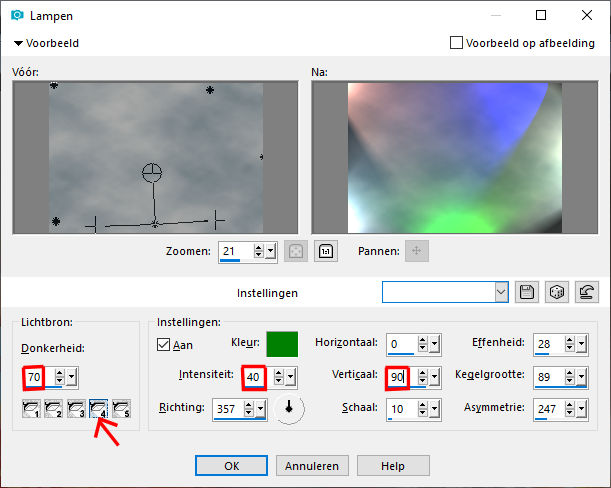
Task: Select light source 3 button
Action: 76,408
